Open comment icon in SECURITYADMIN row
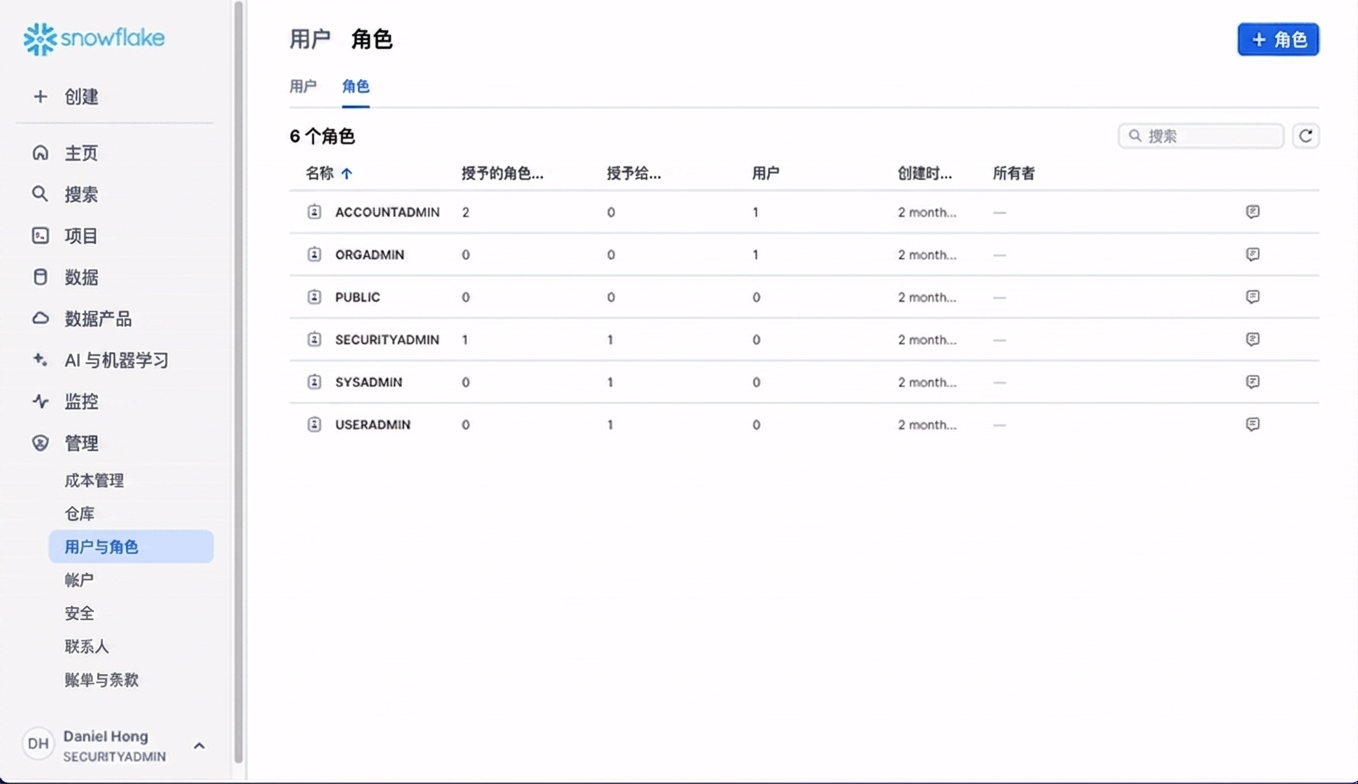The height and width of the screenshot is (784, 1358). [x=1253, y=340]
